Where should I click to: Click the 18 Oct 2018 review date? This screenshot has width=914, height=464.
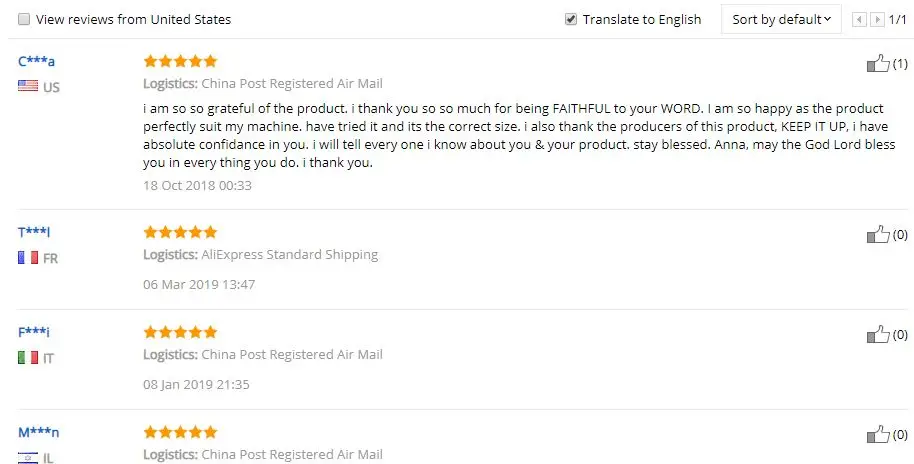197,185
